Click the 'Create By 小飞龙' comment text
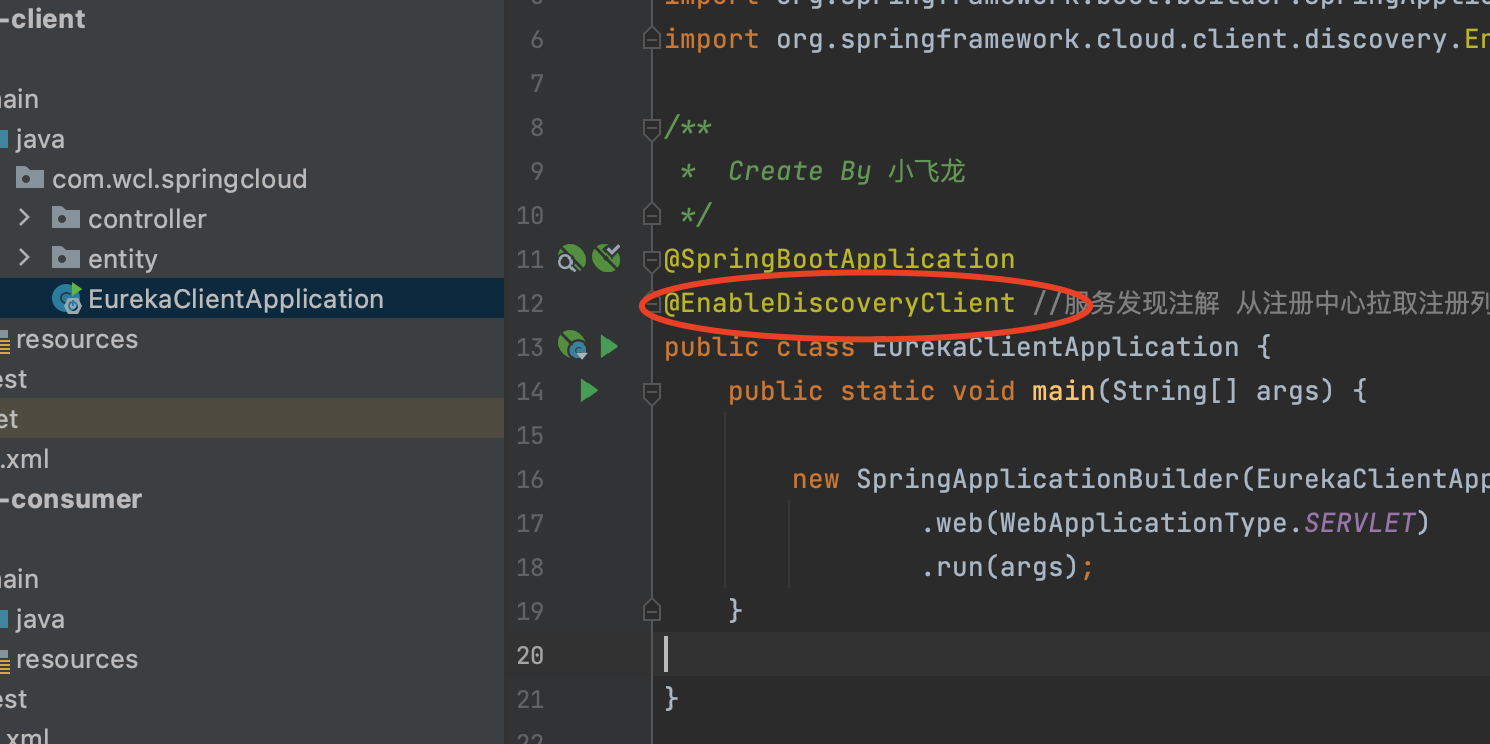This screenshot has height=744, width=1490. (x=847, y=171)
